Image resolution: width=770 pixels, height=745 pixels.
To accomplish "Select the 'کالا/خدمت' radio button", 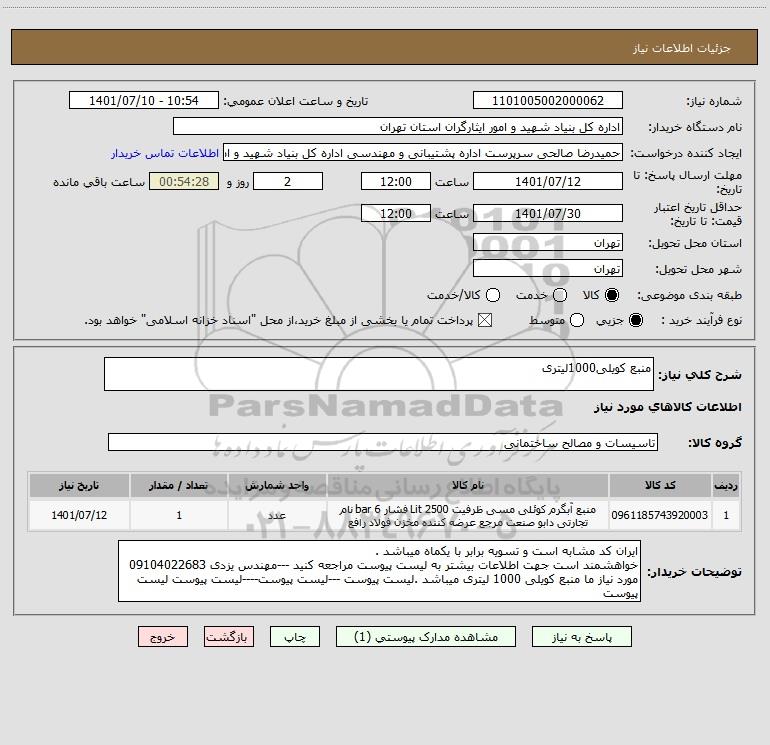I will (493, 295).
